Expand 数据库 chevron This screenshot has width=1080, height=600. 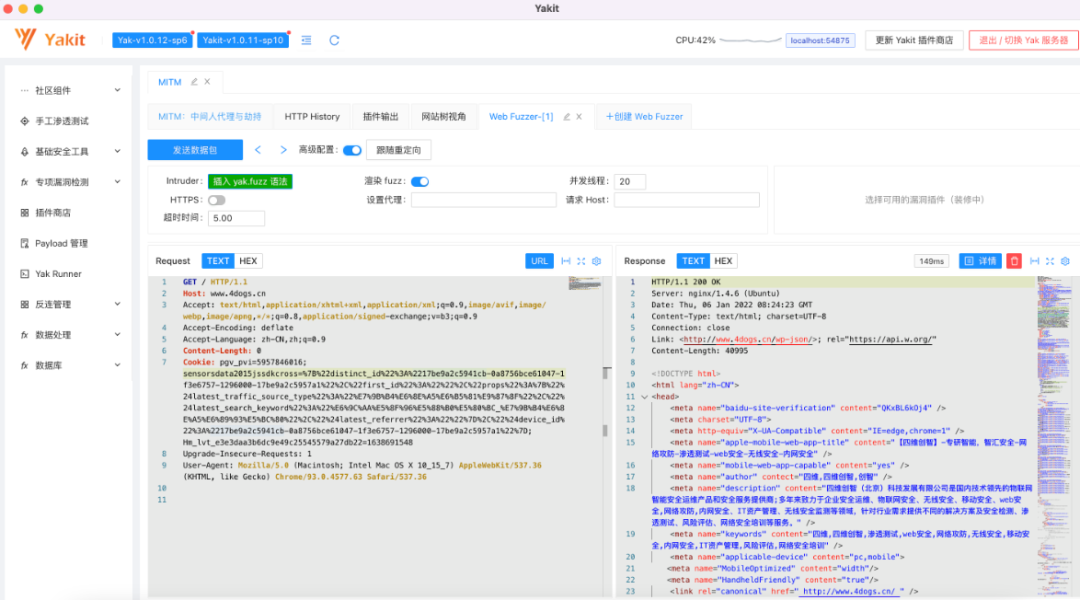117,365
